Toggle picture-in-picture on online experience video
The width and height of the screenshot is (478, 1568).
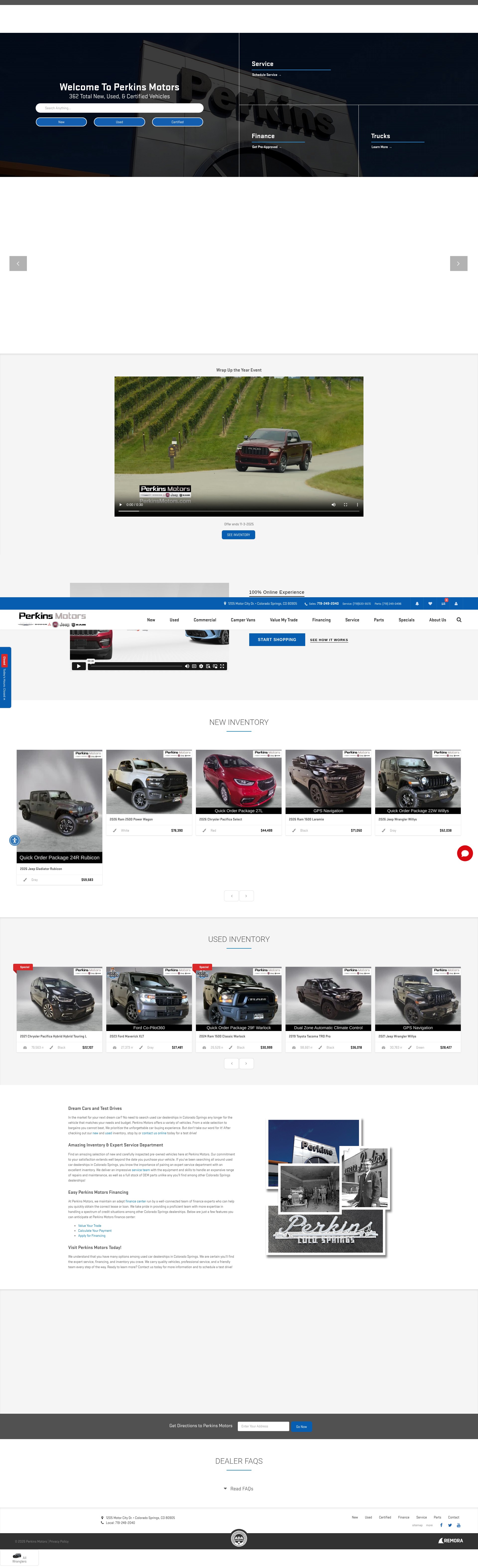(215, 666)
